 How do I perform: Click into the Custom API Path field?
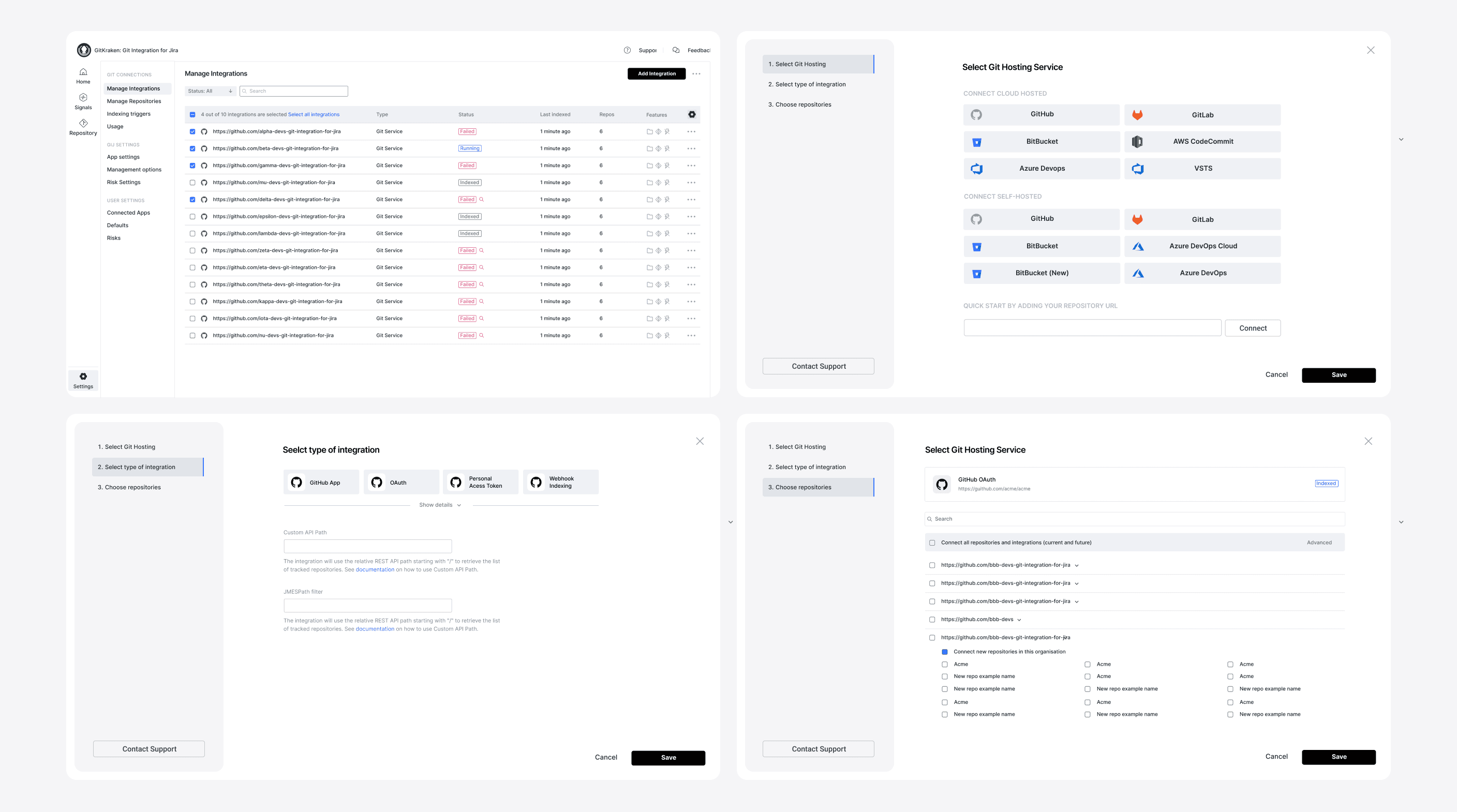[x=368, y=546]
